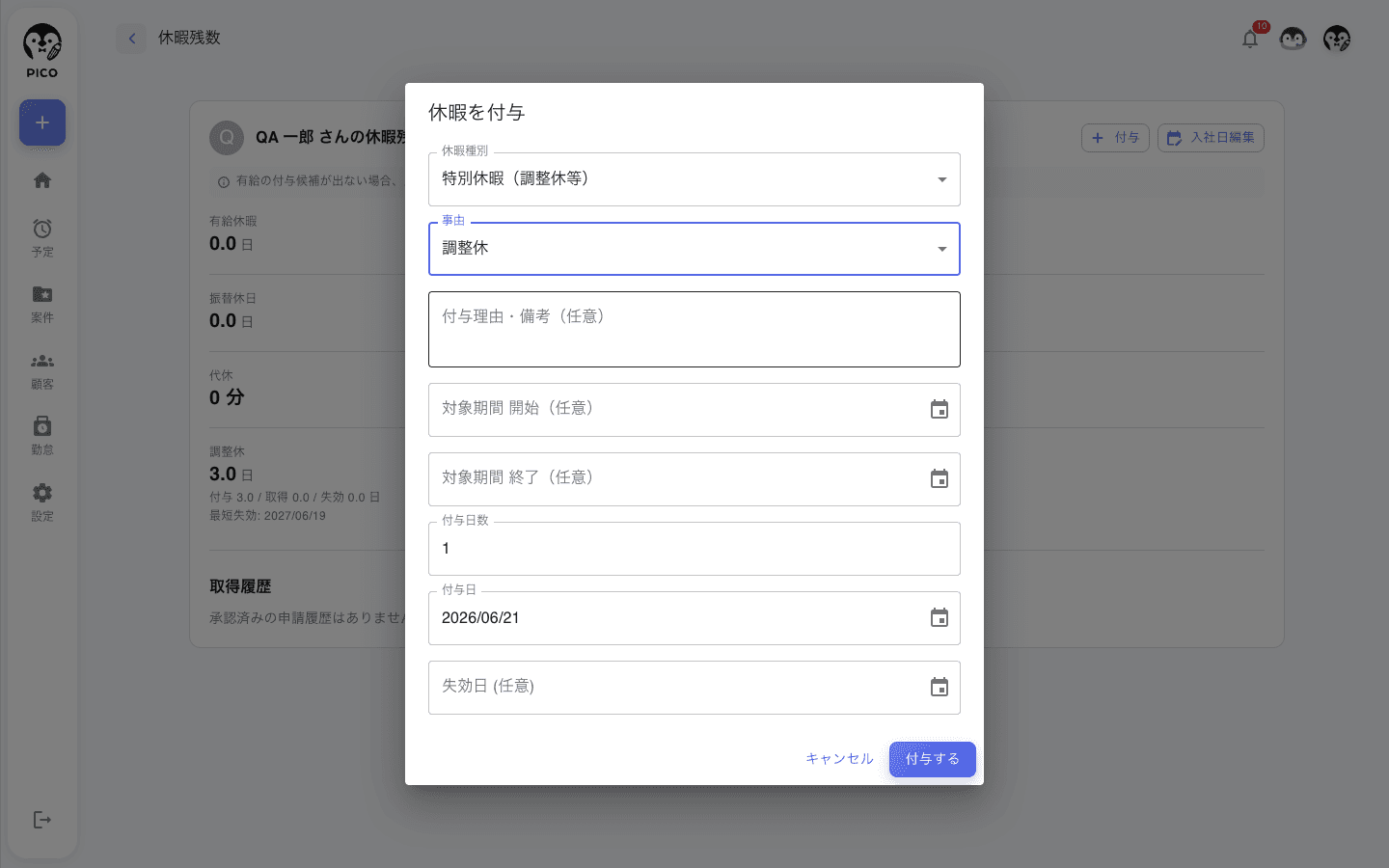The image size is (1389, 868).
Task: Click the 有給休暇 0.0 日 value
Action: point(231,244)
